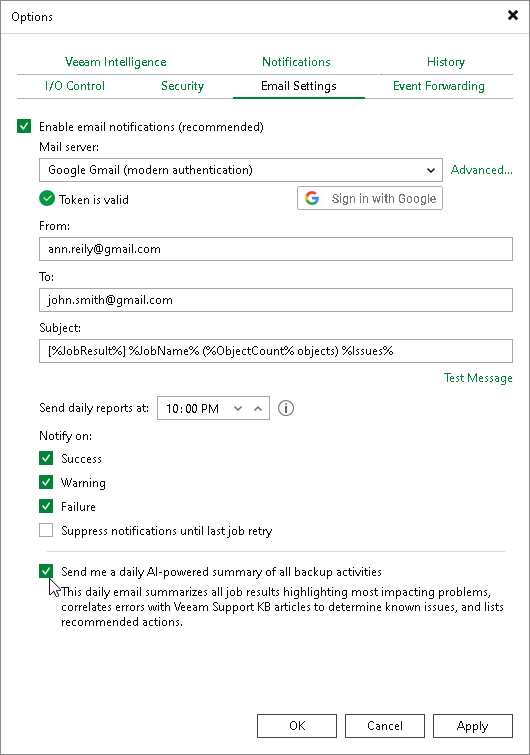
Task: Open the Mail server dropdown
Action: pyautogui.click(x=241, y=170)
